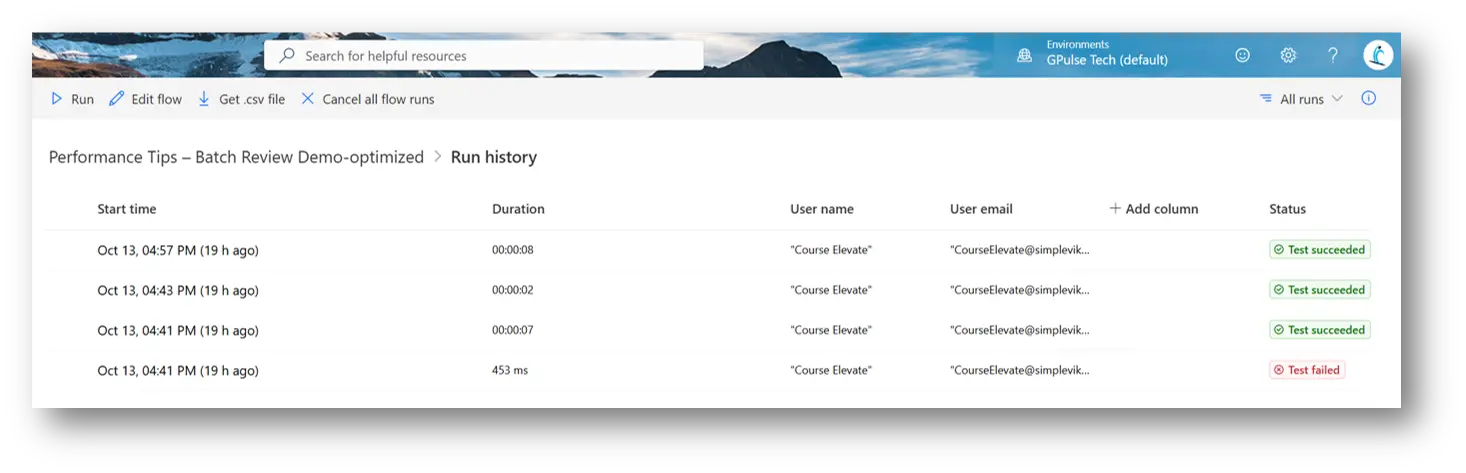Open the Environments picker icon
Image resolution: width=1466 pixels, height=473 pixels.
point(1025,56)
